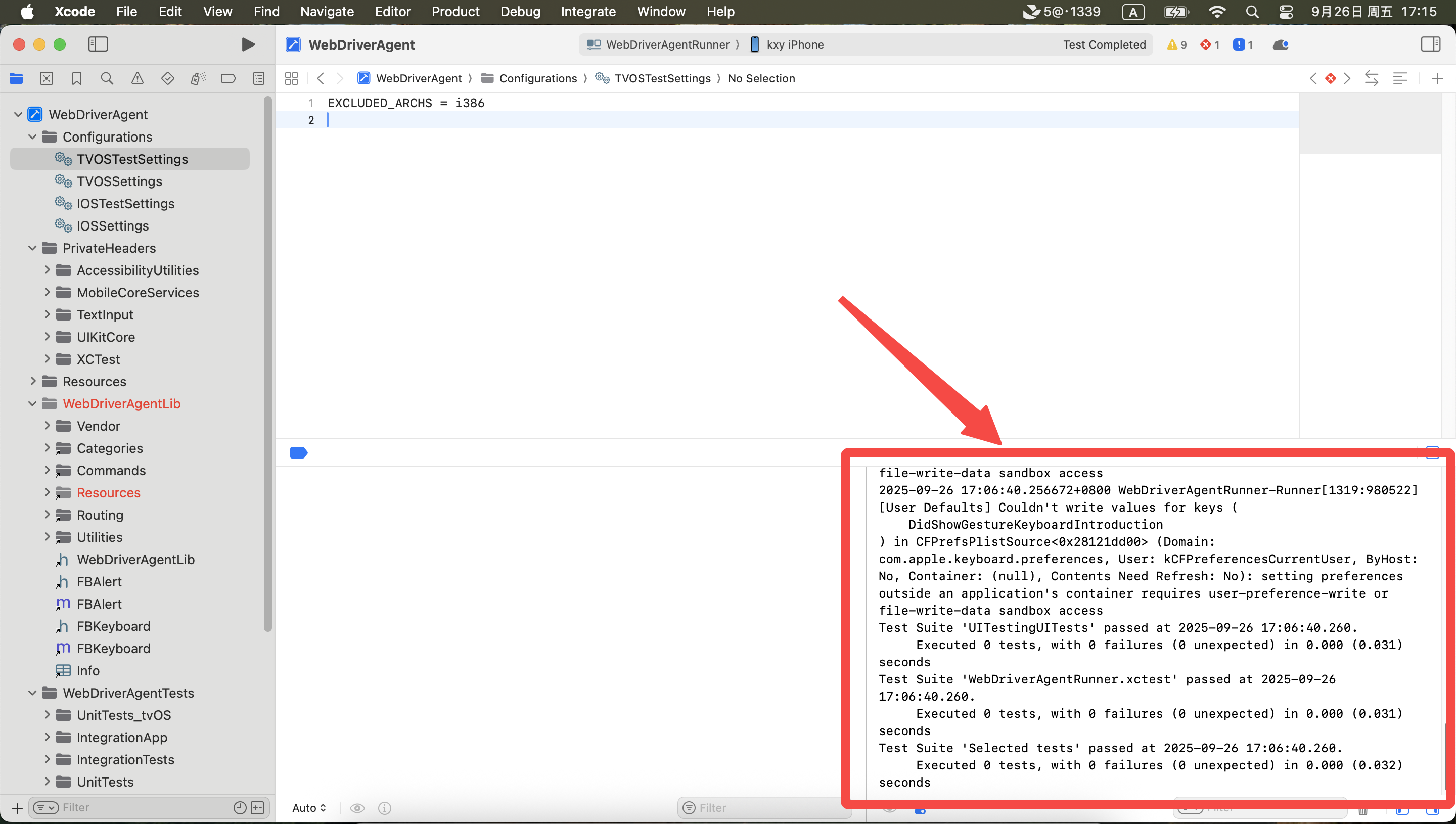Click the related items grid icon
The height and width of the screenshot is (824, 1456).
(291, 79)
